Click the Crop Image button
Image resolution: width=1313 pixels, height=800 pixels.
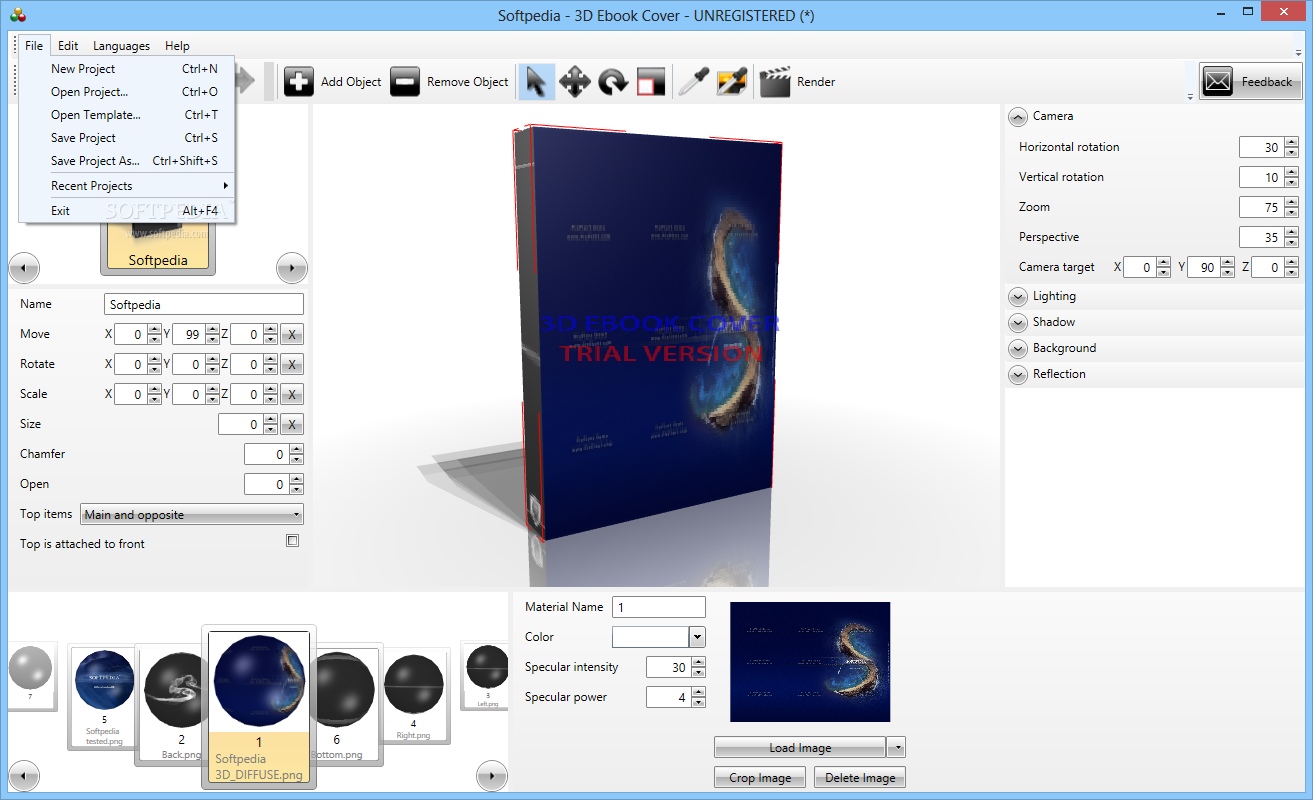pyautogui.click(x=760, y=778)
